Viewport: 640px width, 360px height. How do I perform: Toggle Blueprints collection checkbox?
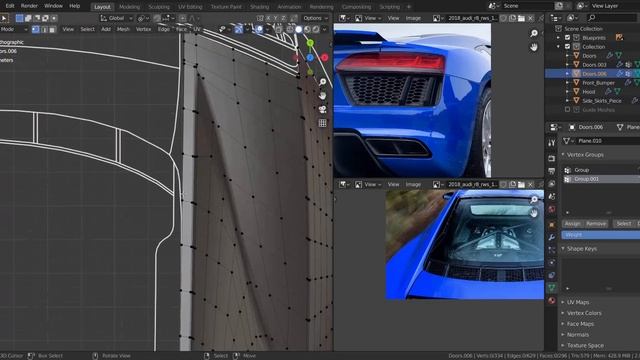(567, 38)
